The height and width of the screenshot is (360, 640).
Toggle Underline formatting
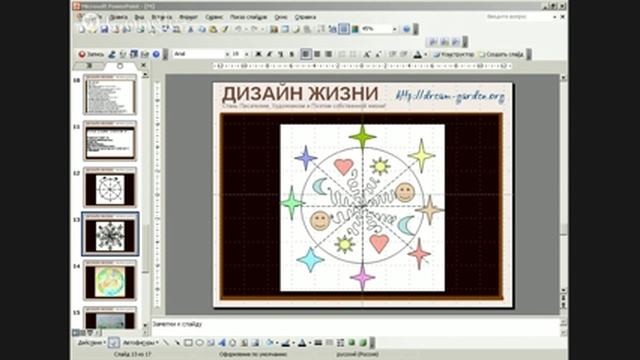click(281, 54)
